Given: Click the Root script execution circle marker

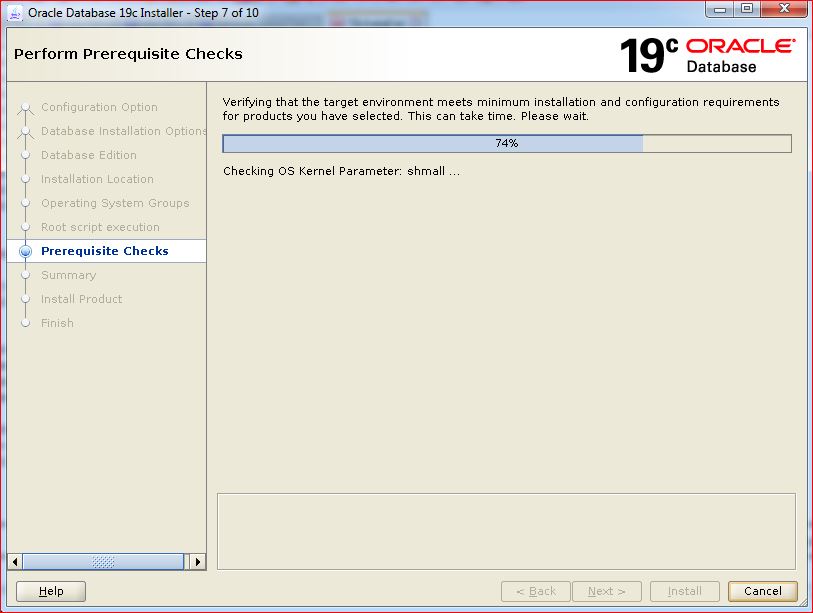Looking at the screenshot, I should [25, 227].
